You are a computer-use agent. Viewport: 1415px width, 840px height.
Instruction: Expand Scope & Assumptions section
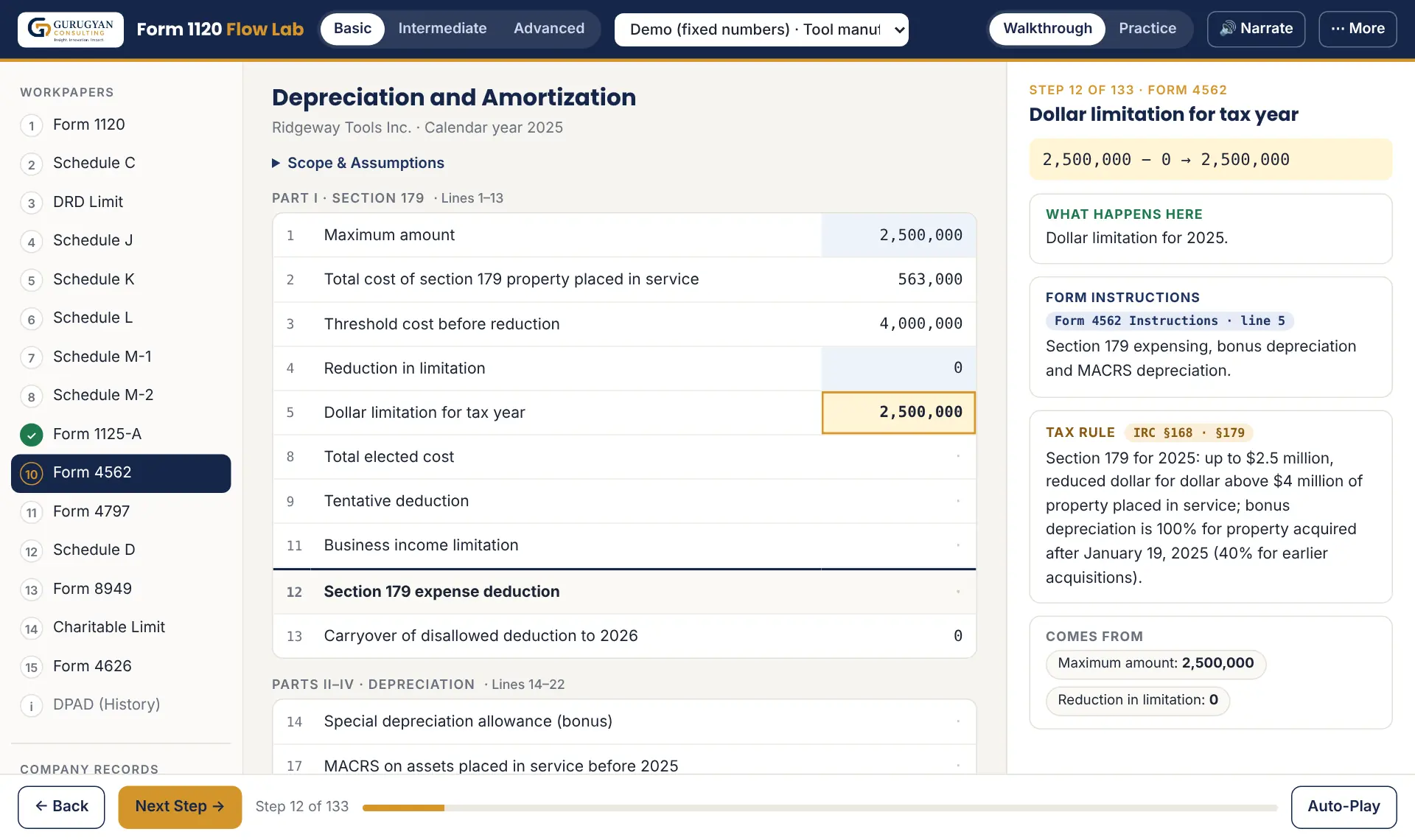tap(358, 163)
